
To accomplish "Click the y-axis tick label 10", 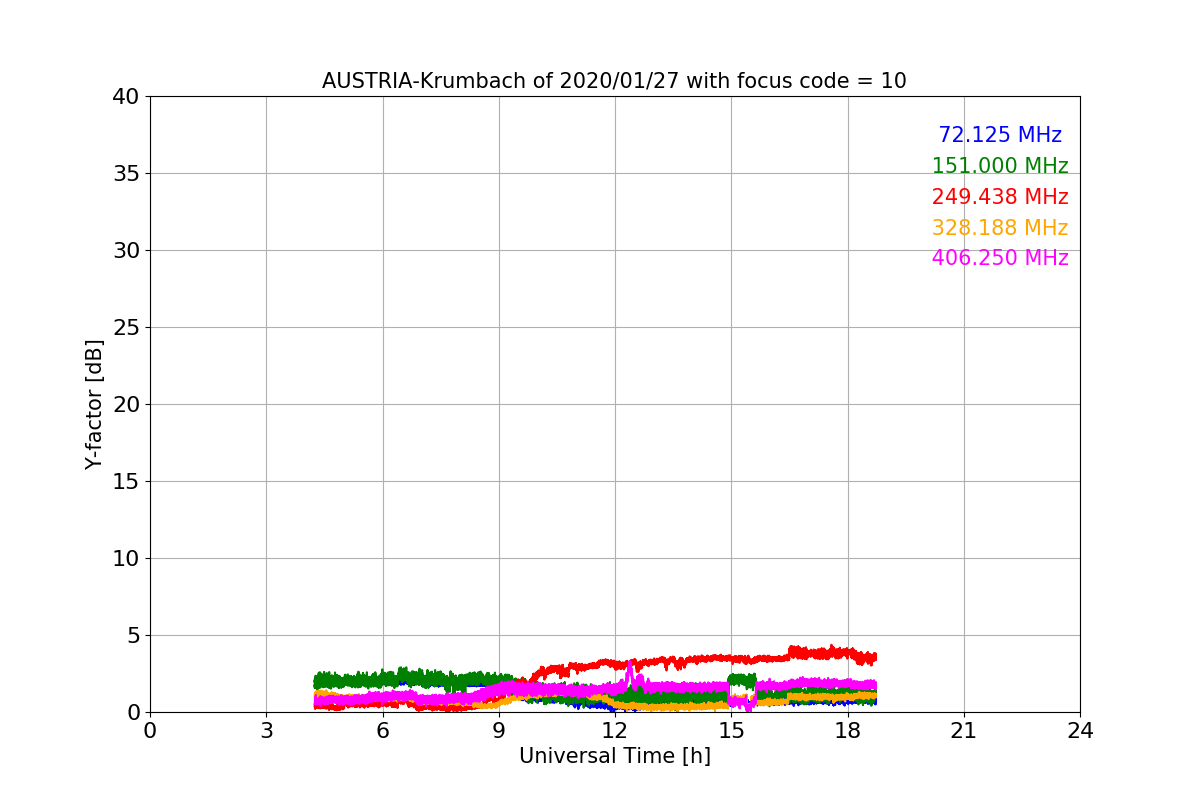I will click(x=125, y=559).
